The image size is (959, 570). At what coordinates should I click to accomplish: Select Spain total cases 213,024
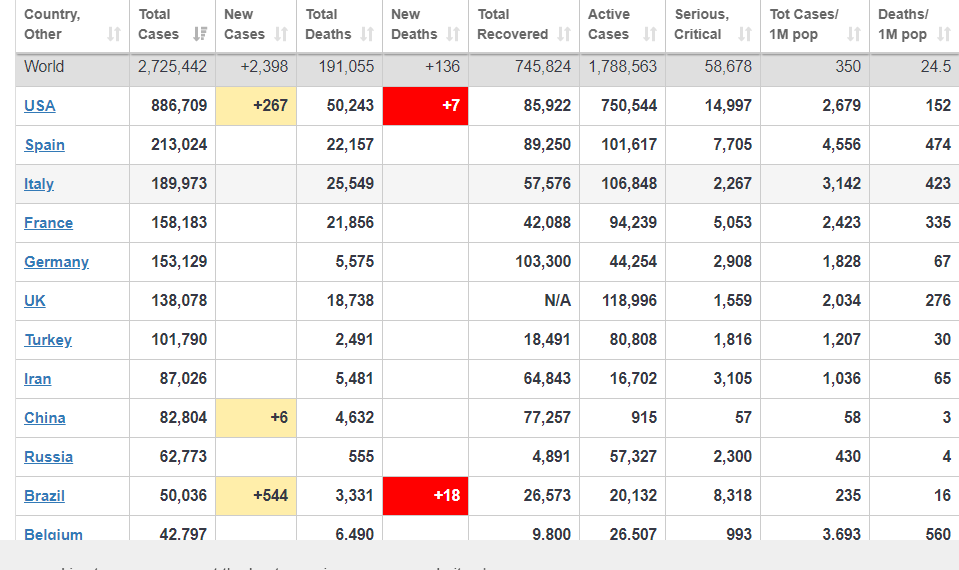179,145
